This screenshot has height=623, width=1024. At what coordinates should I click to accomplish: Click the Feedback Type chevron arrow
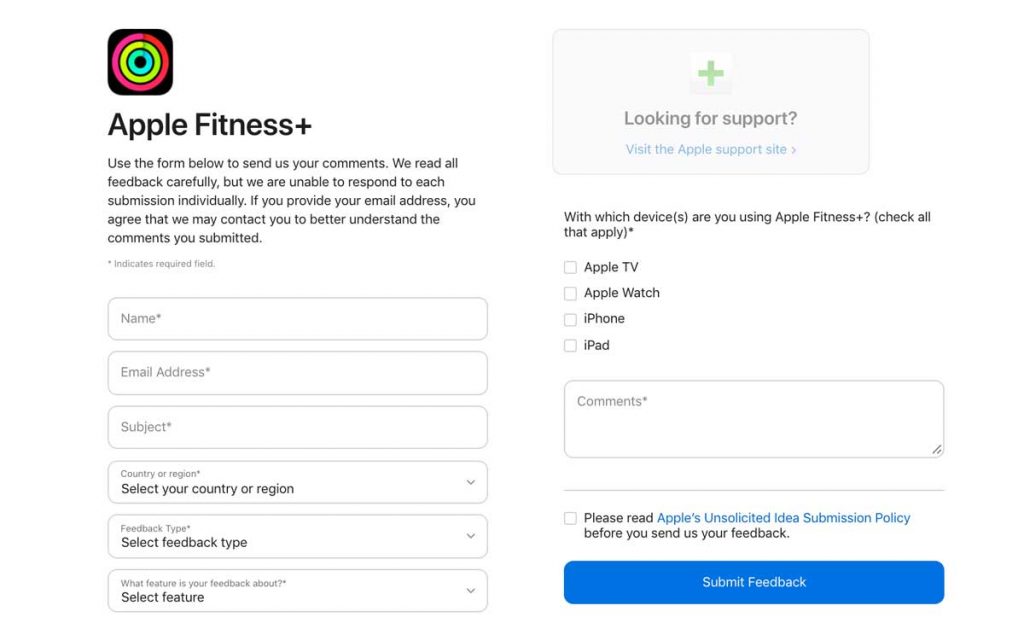pos(471,536)
